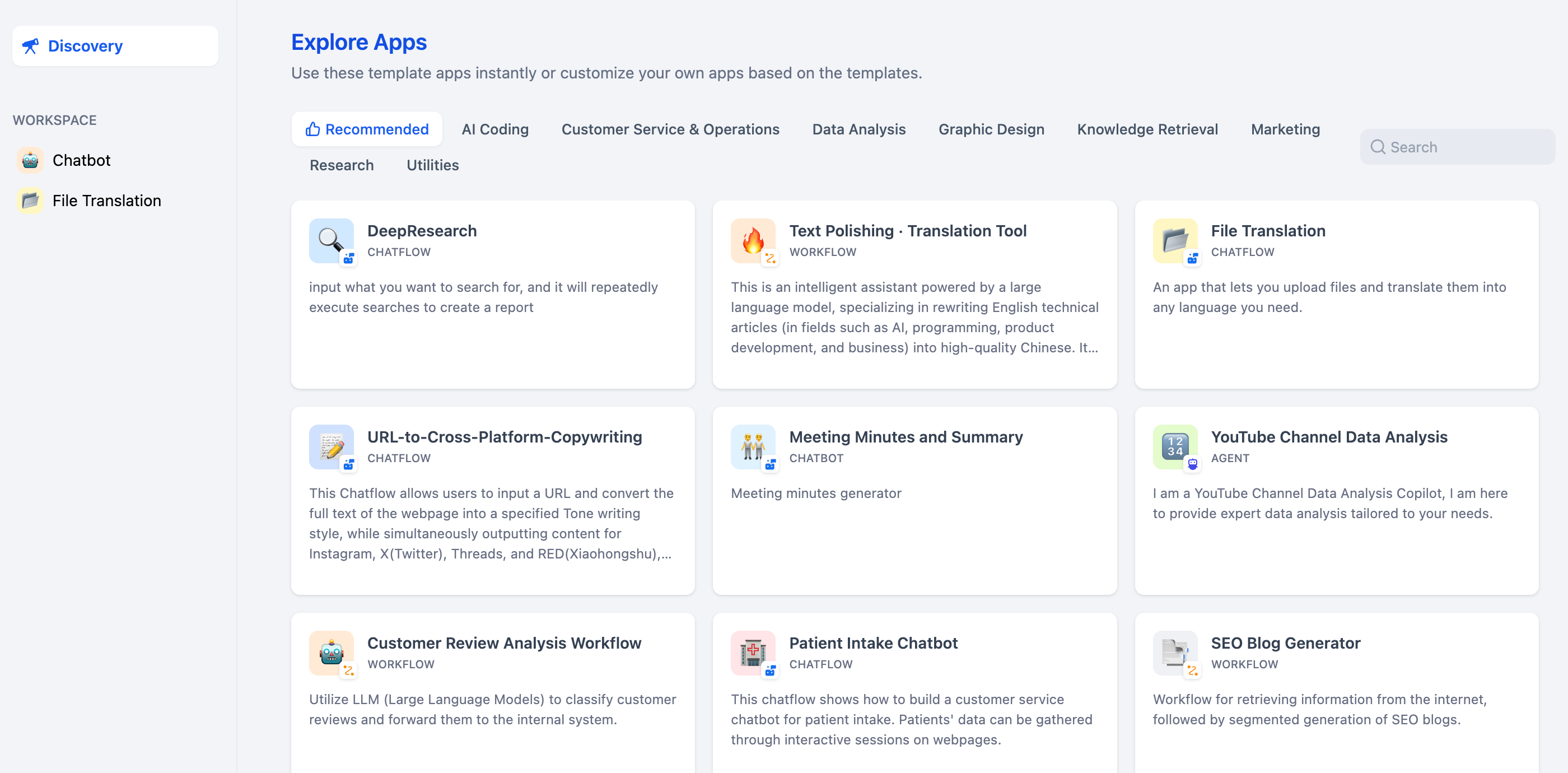Open Chatbot in the workspace sidebar

[x=81, y=160]
